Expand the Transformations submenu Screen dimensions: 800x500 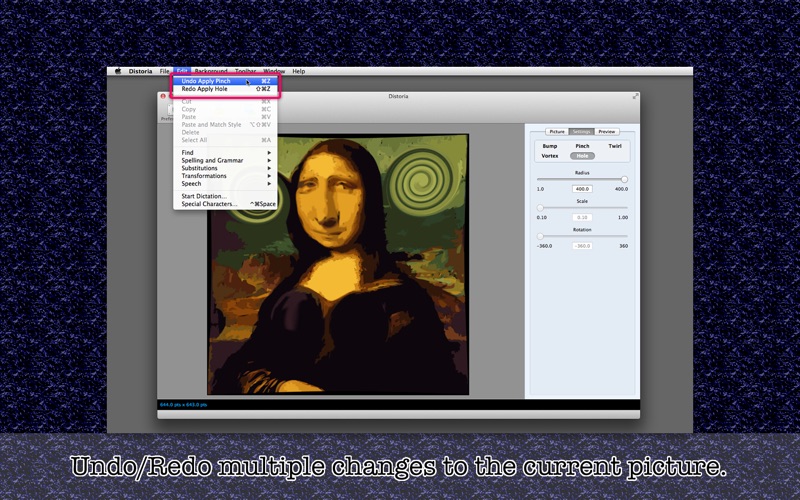(x=226, y=176)
